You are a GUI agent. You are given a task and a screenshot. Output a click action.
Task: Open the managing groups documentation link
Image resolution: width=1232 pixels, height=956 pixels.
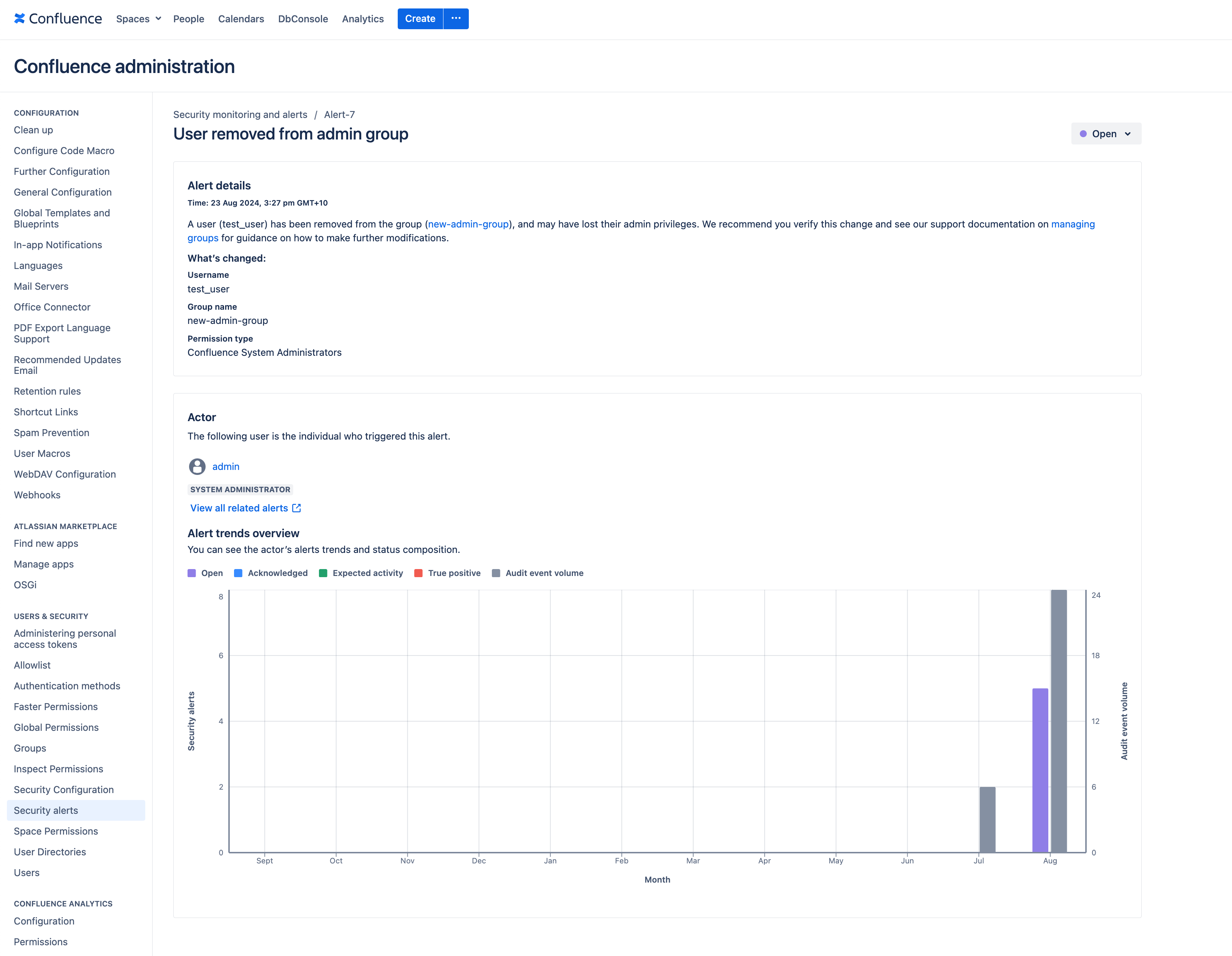pyautogui.click(x=1073, y=224)
